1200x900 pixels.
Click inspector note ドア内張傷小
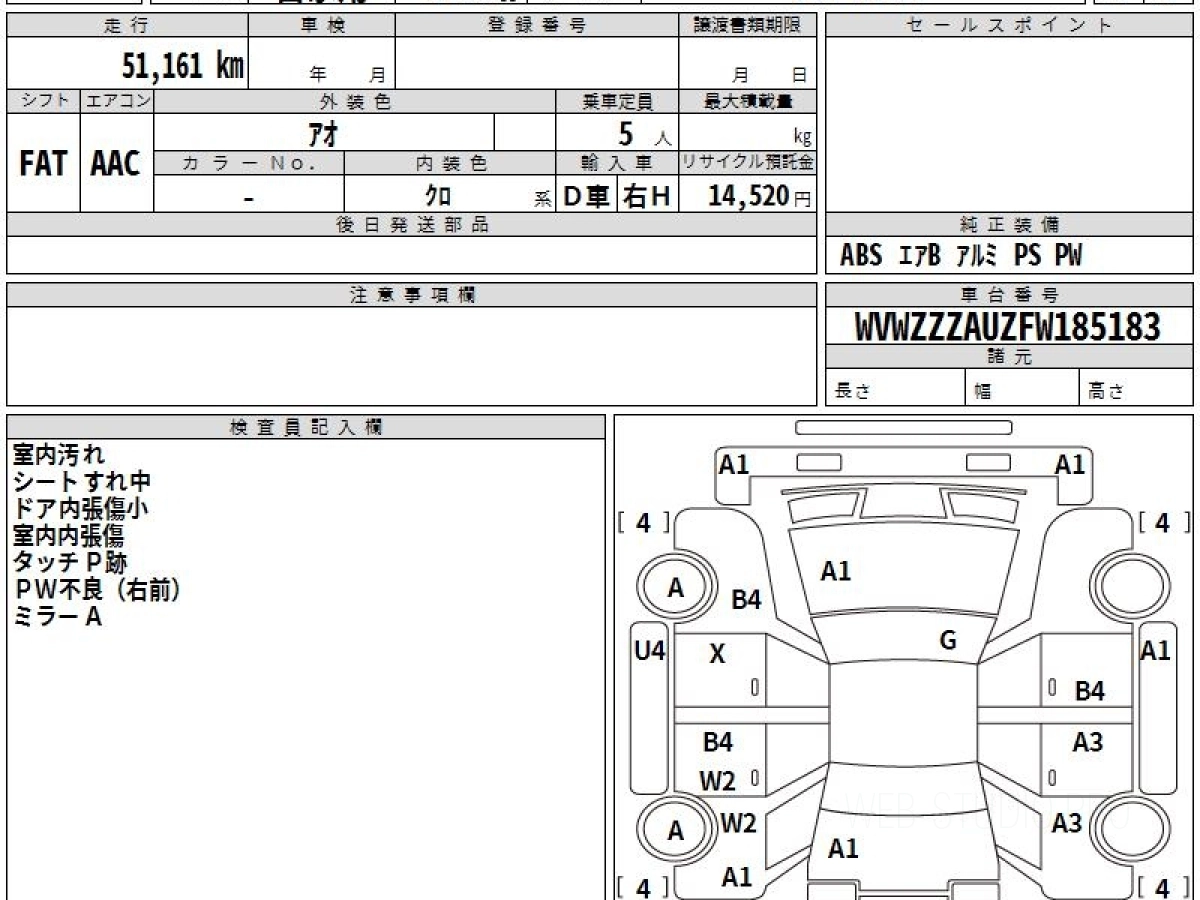[81, 509]
